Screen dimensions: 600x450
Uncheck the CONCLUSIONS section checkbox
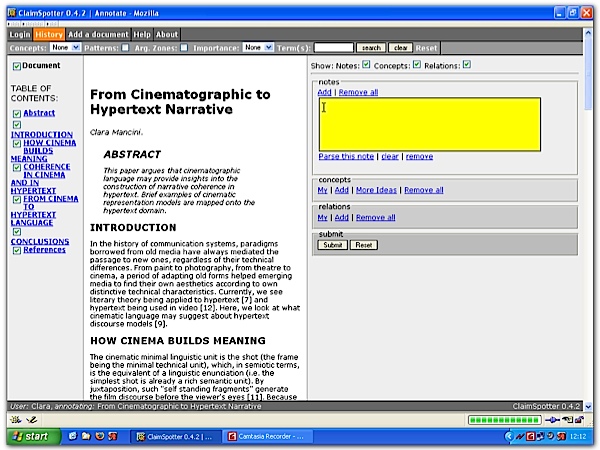16,232
